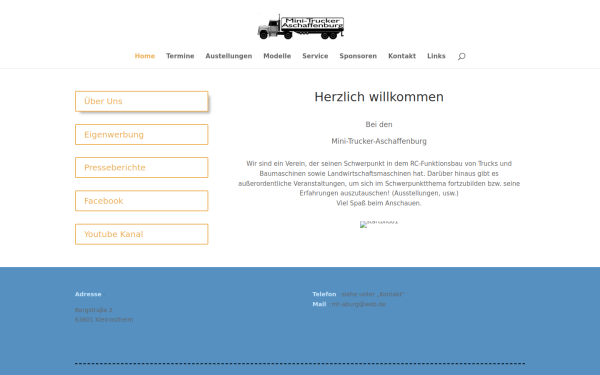This screenshot has width=600, height=375.
Task: Visit the Sponsoren page
Action: point(358,56)
